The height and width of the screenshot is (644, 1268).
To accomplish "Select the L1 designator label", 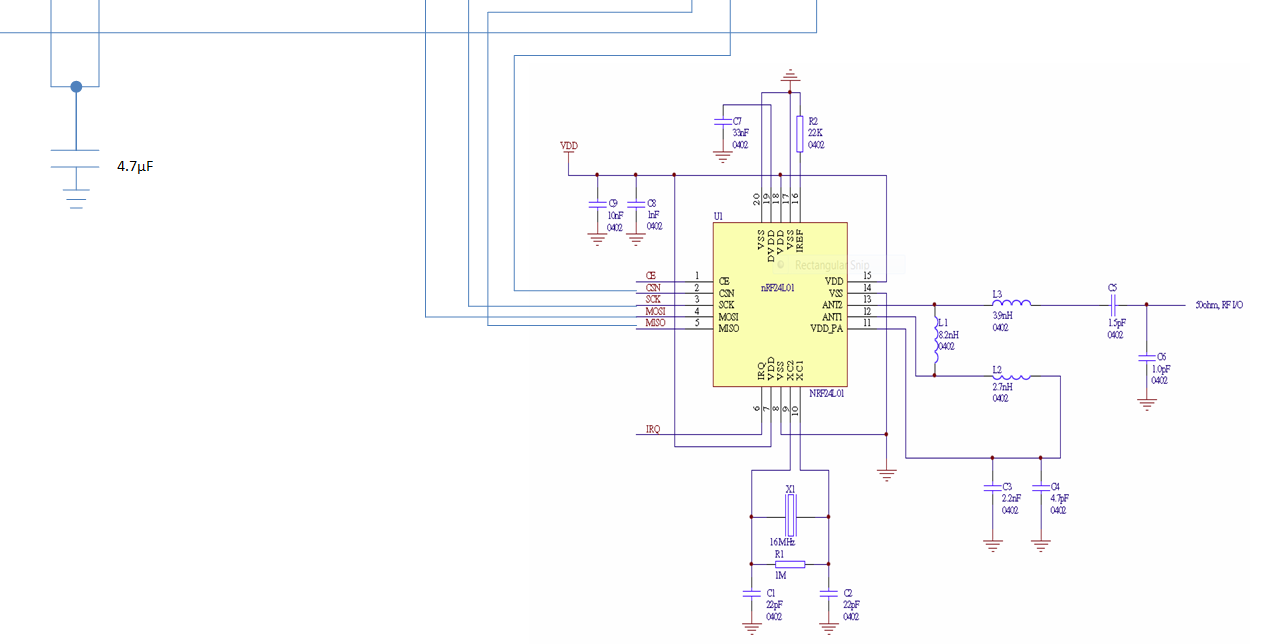I will click(x=942, y=324).
